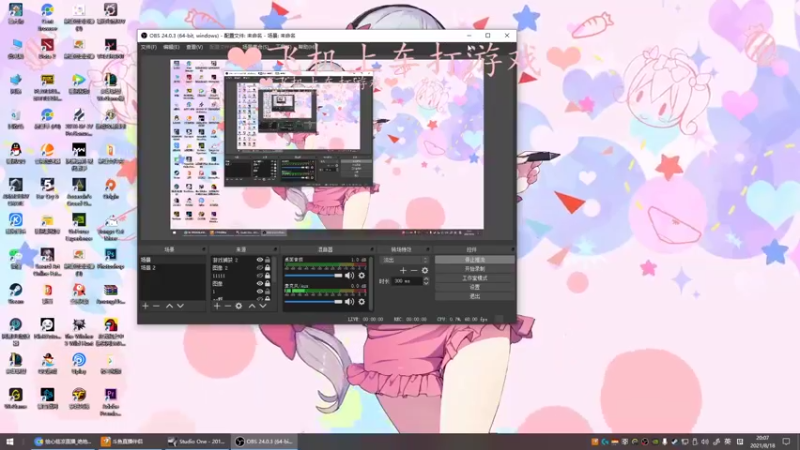Open Steam desktop shortcut
Image resolution: width=800 pixels, height=450 pixels.
pyautogui.click(x=16, y=293)
